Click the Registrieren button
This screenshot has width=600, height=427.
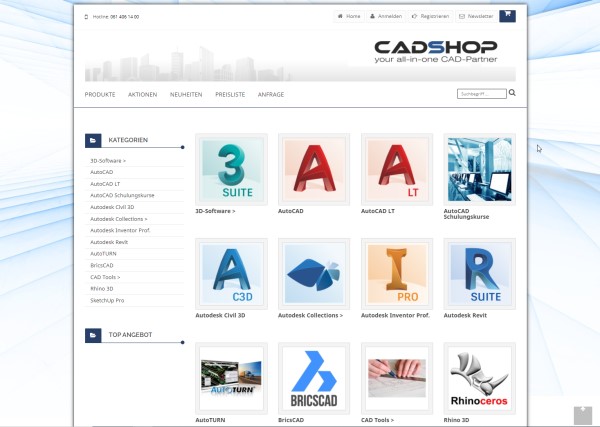[430, 16]
